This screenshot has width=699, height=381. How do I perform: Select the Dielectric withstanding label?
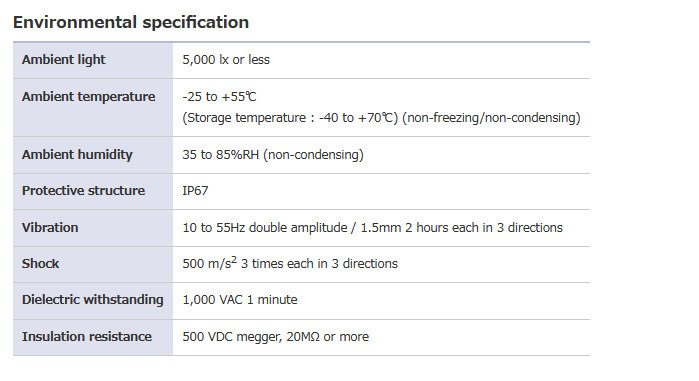pyautogui.click(x=93, y=300)
